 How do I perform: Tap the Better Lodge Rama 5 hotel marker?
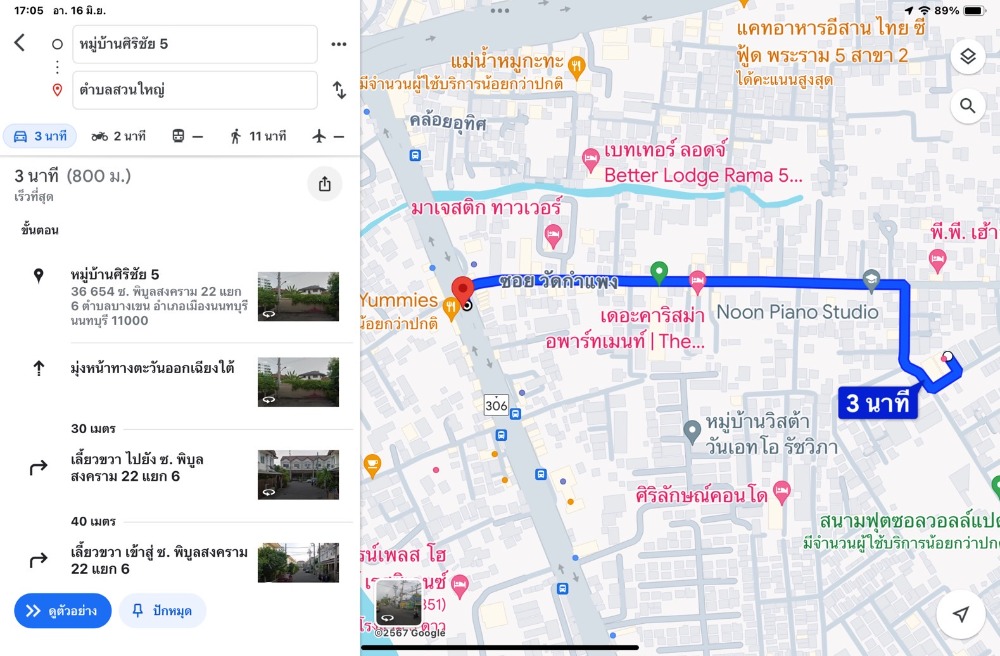click(x=590, y=158)
